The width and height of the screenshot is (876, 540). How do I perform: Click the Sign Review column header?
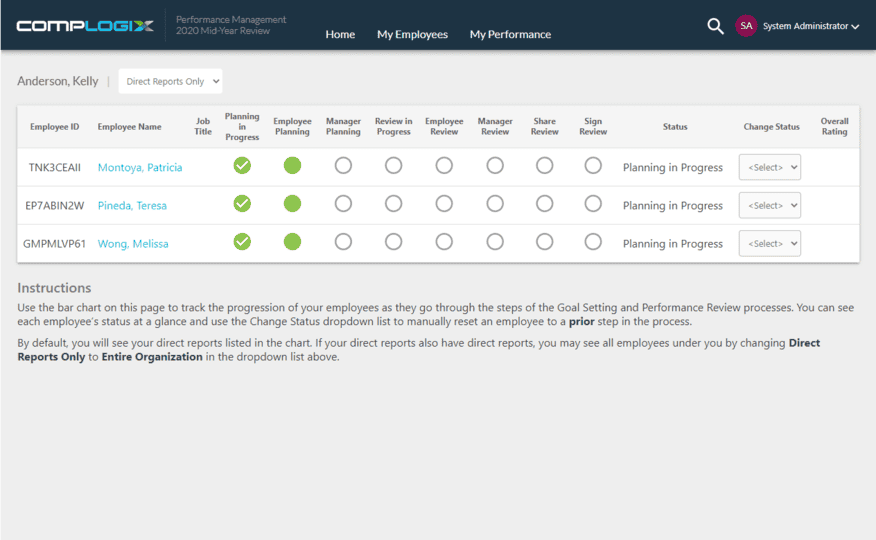tap(593, 126)
